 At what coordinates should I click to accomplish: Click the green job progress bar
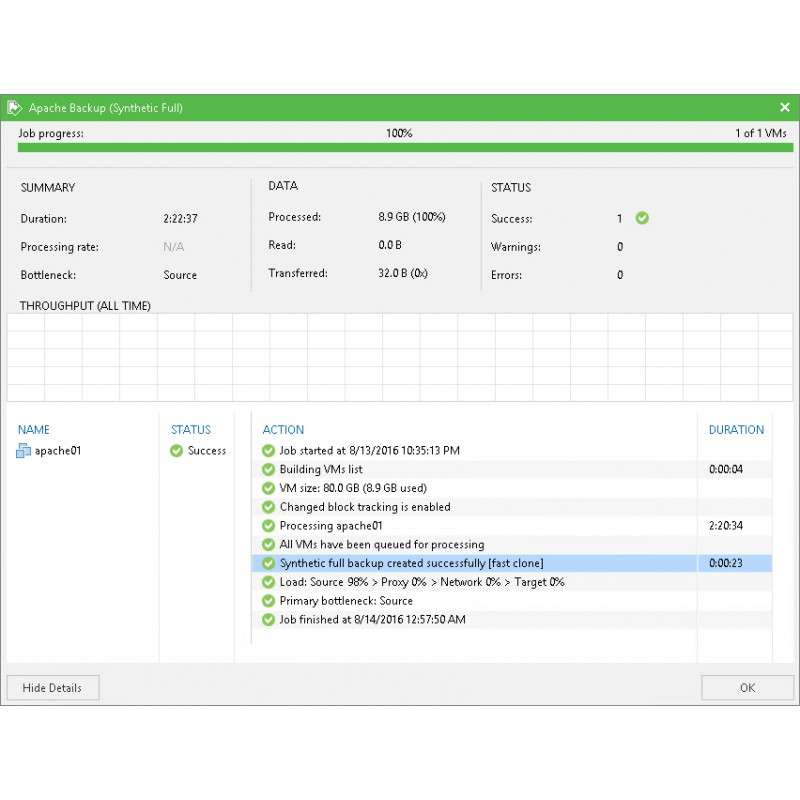point(405,147)
